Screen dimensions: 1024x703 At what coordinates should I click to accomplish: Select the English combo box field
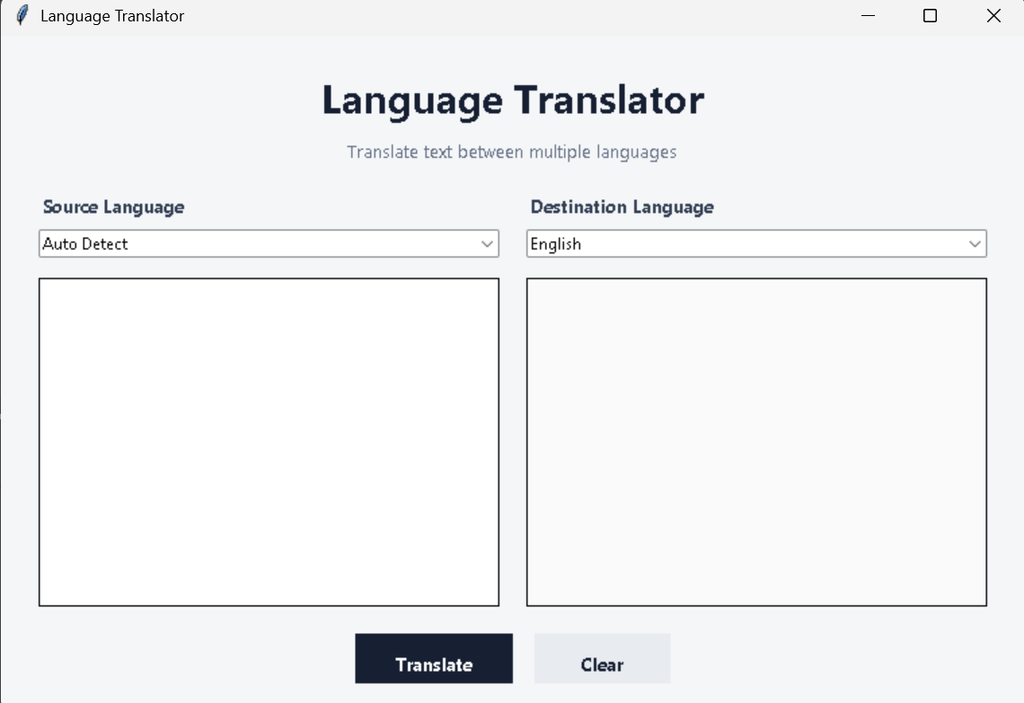point(756,244)
